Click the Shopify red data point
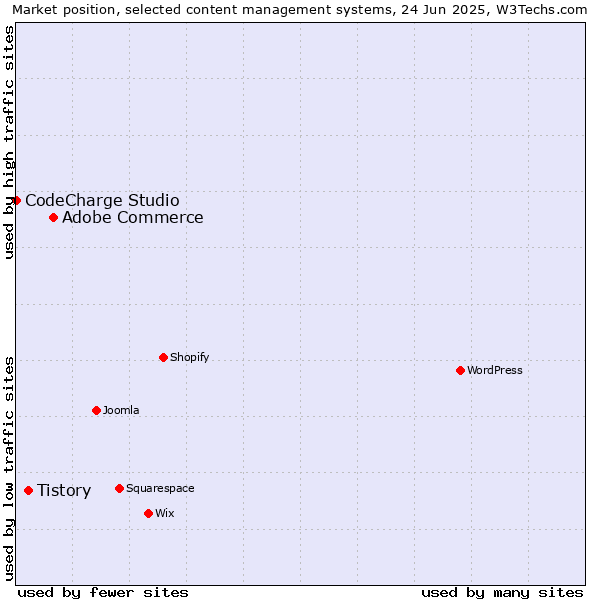 pos(163,357)
